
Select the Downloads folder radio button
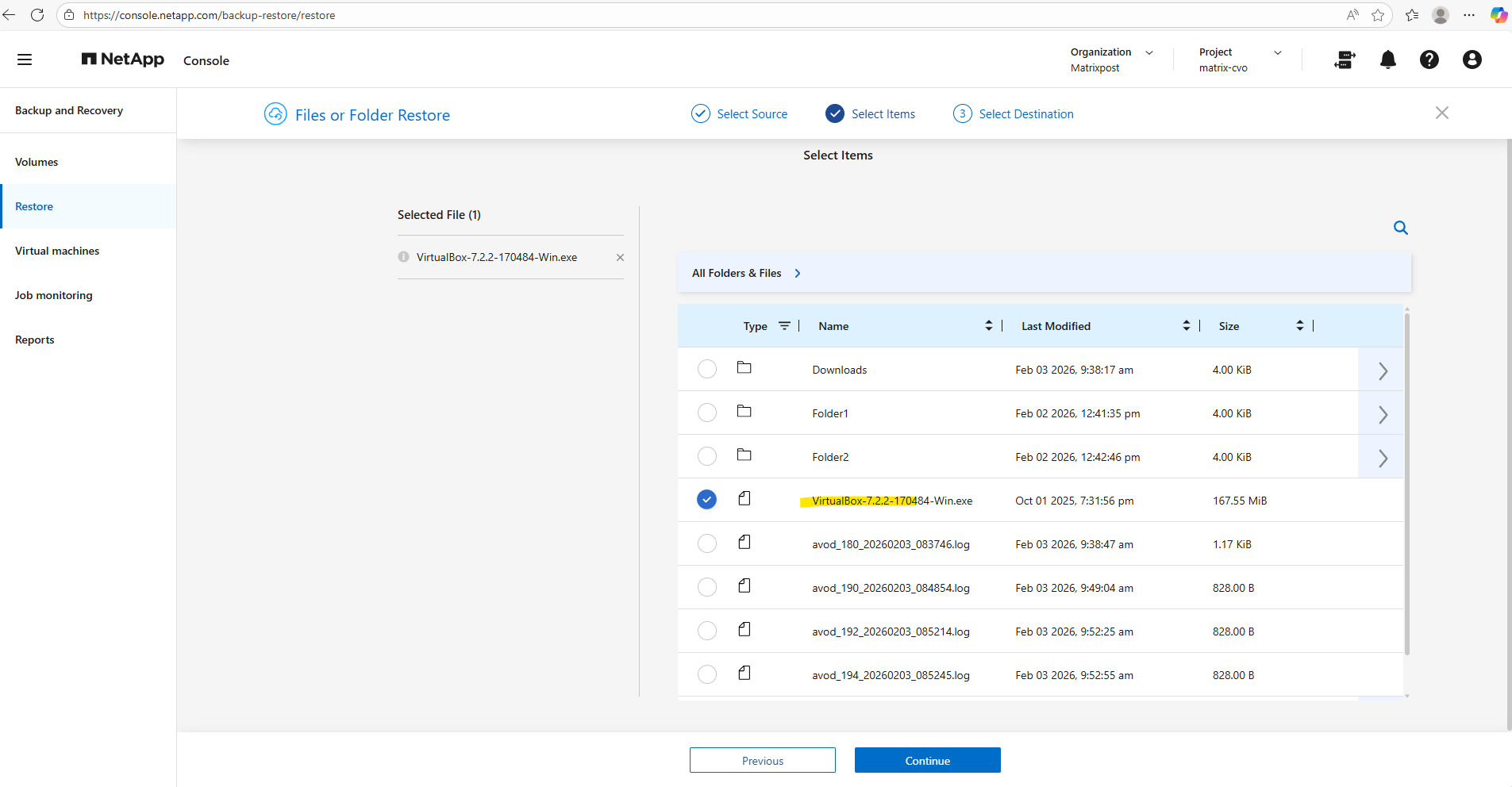pos(706,370)
